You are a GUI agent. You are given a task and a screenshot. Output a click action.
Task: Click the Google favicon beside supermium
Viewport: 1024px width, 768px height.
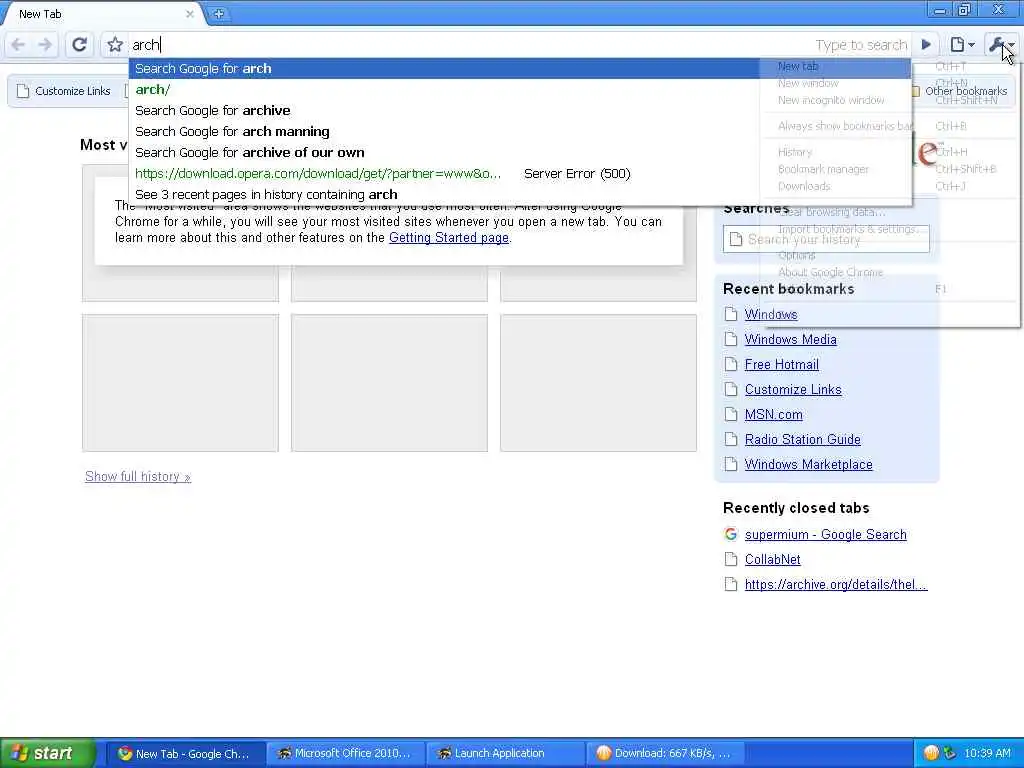click(x=731, y=534)
